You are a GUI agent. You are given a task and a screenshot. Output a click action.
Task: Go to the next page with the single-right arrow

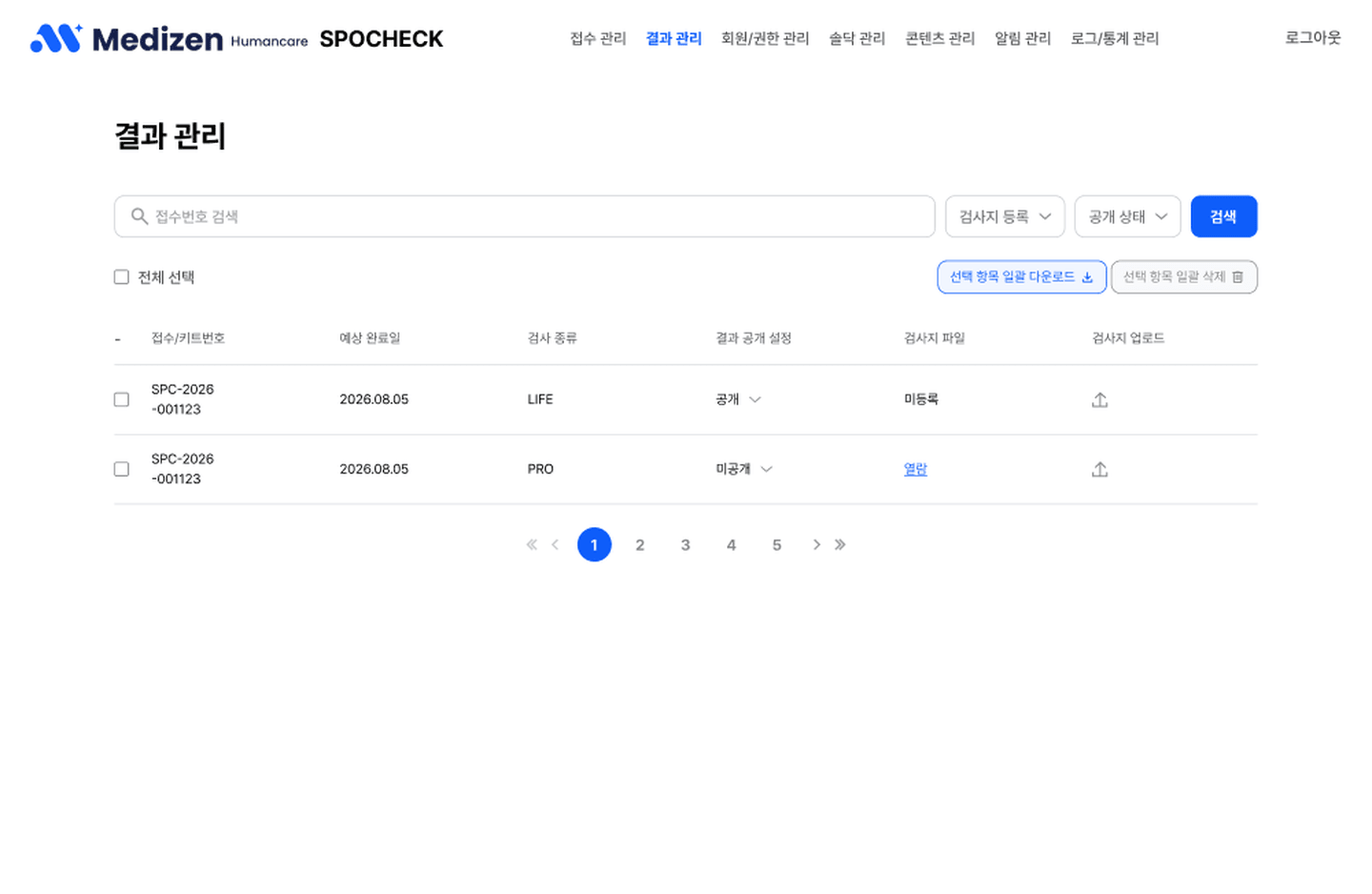click(x=817, y=545)
